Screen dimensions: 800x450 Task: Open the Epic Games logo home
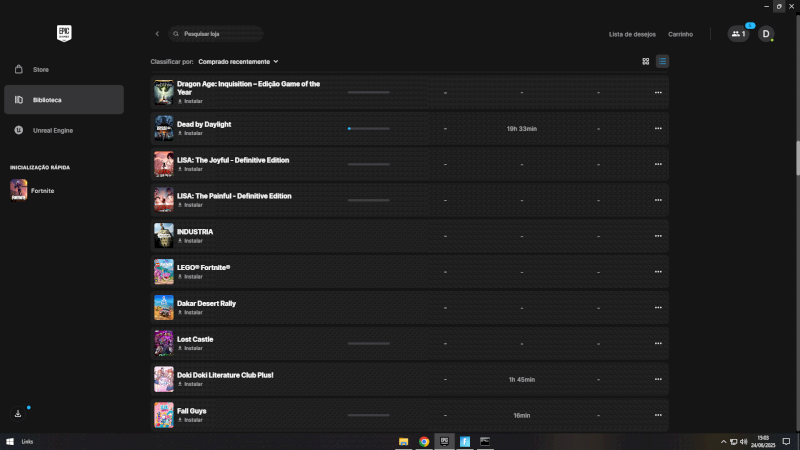click(x=64, y=34)
